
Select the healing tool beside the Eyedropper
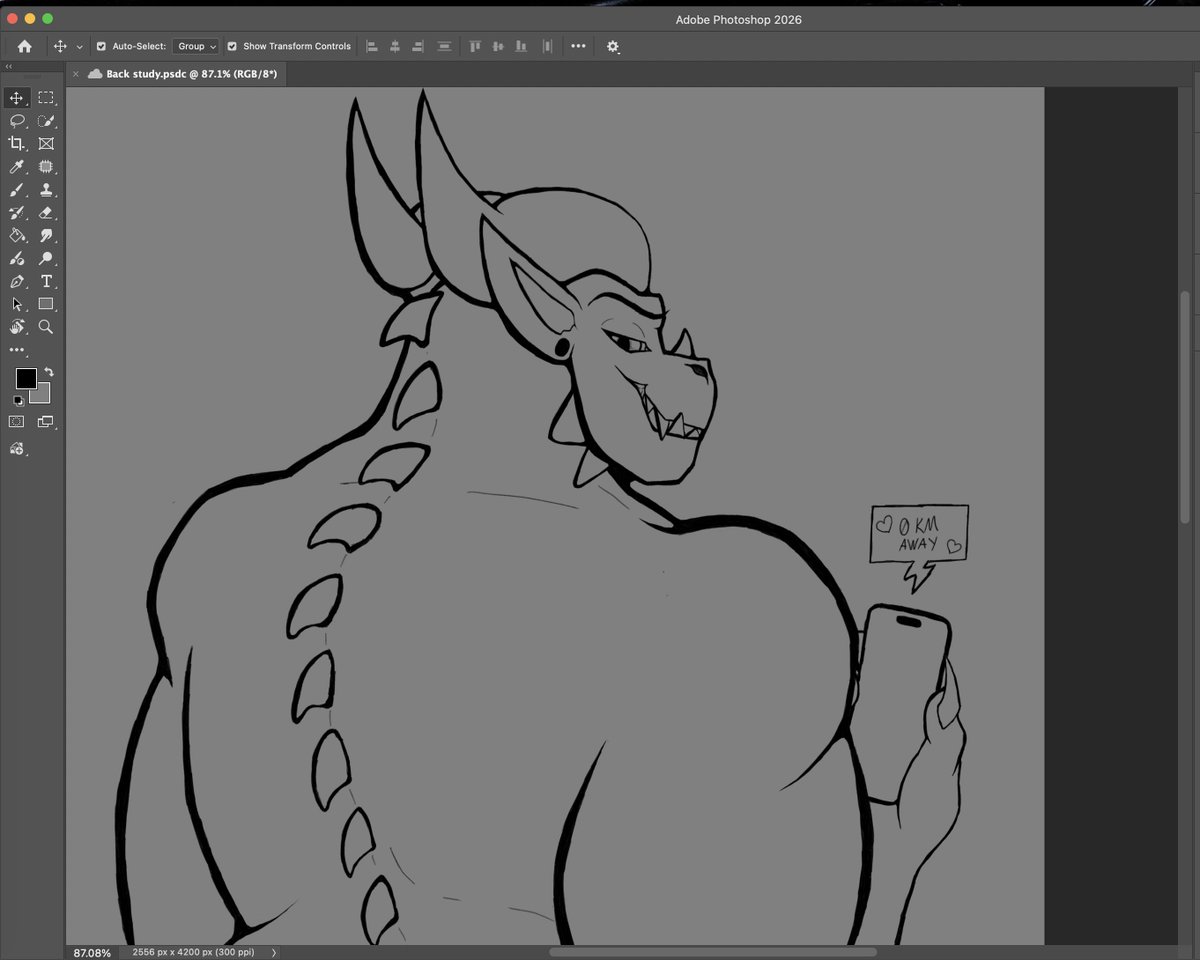(46, 167)
